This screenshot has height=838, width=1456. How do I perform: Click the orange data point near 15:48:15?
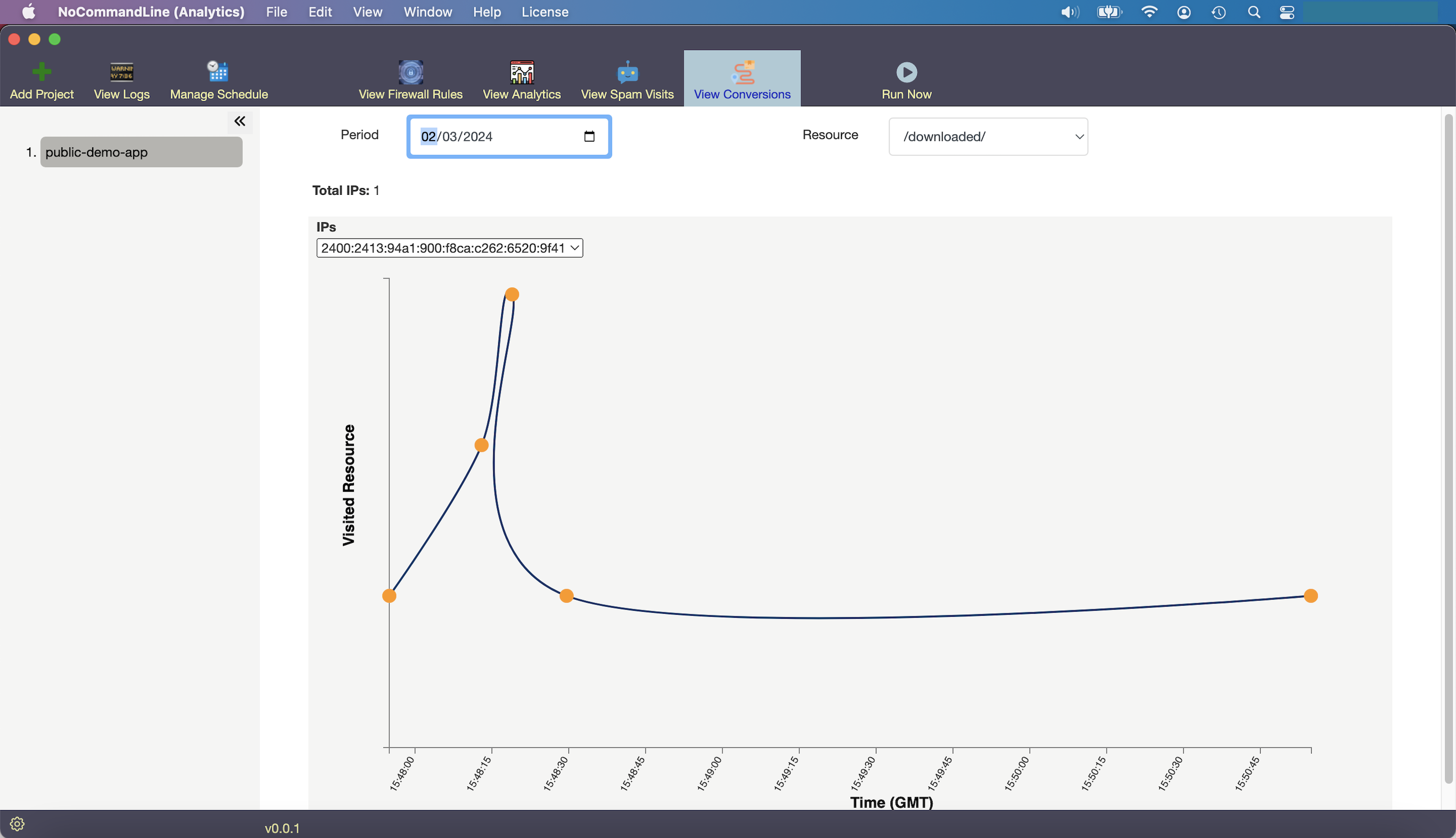481,445
